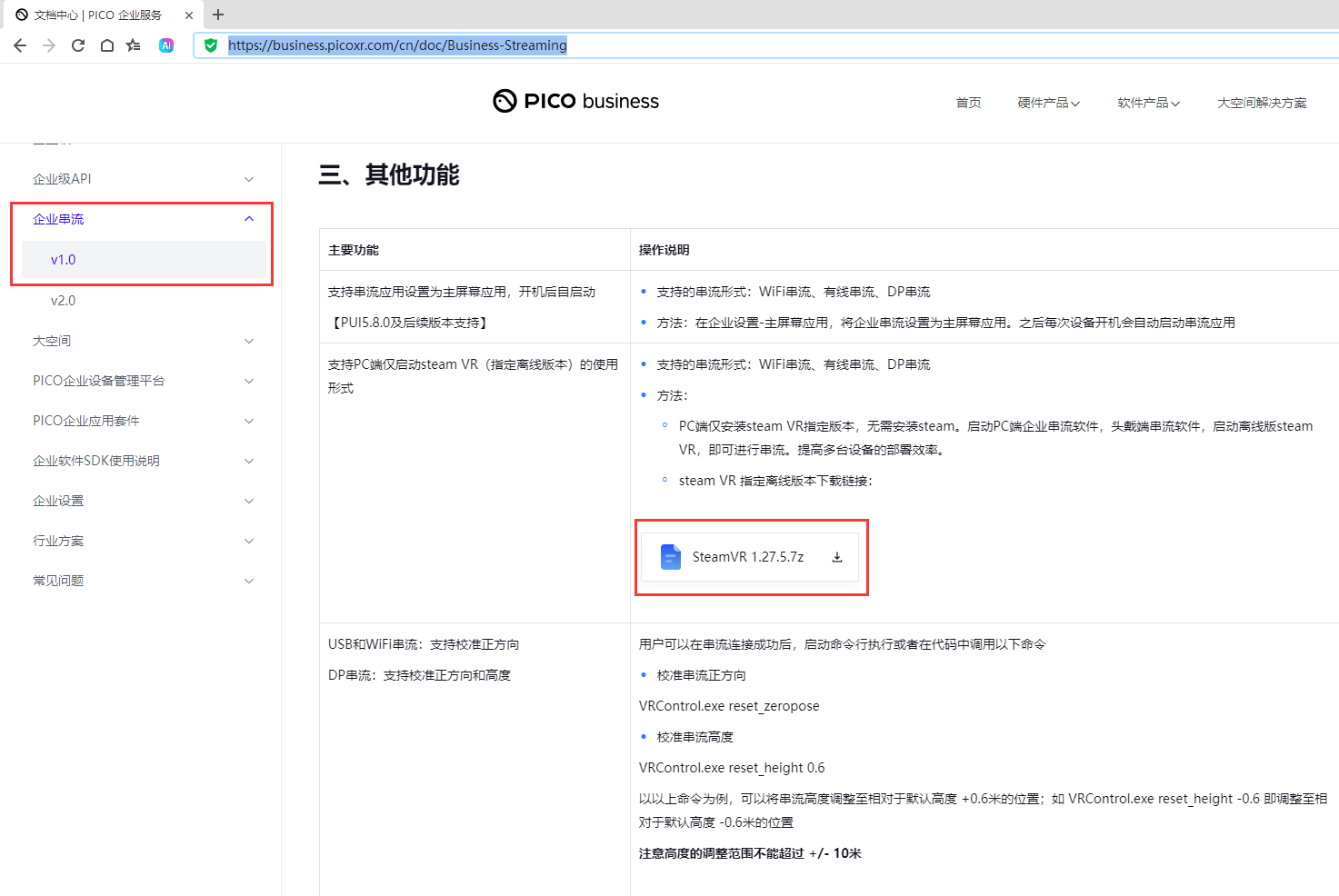Image resolution: width=1339 pixels, height=896 pixels.
Task: Expand the 硬件产品 dropdown chevron
Action: click(x=1075, y=104)
